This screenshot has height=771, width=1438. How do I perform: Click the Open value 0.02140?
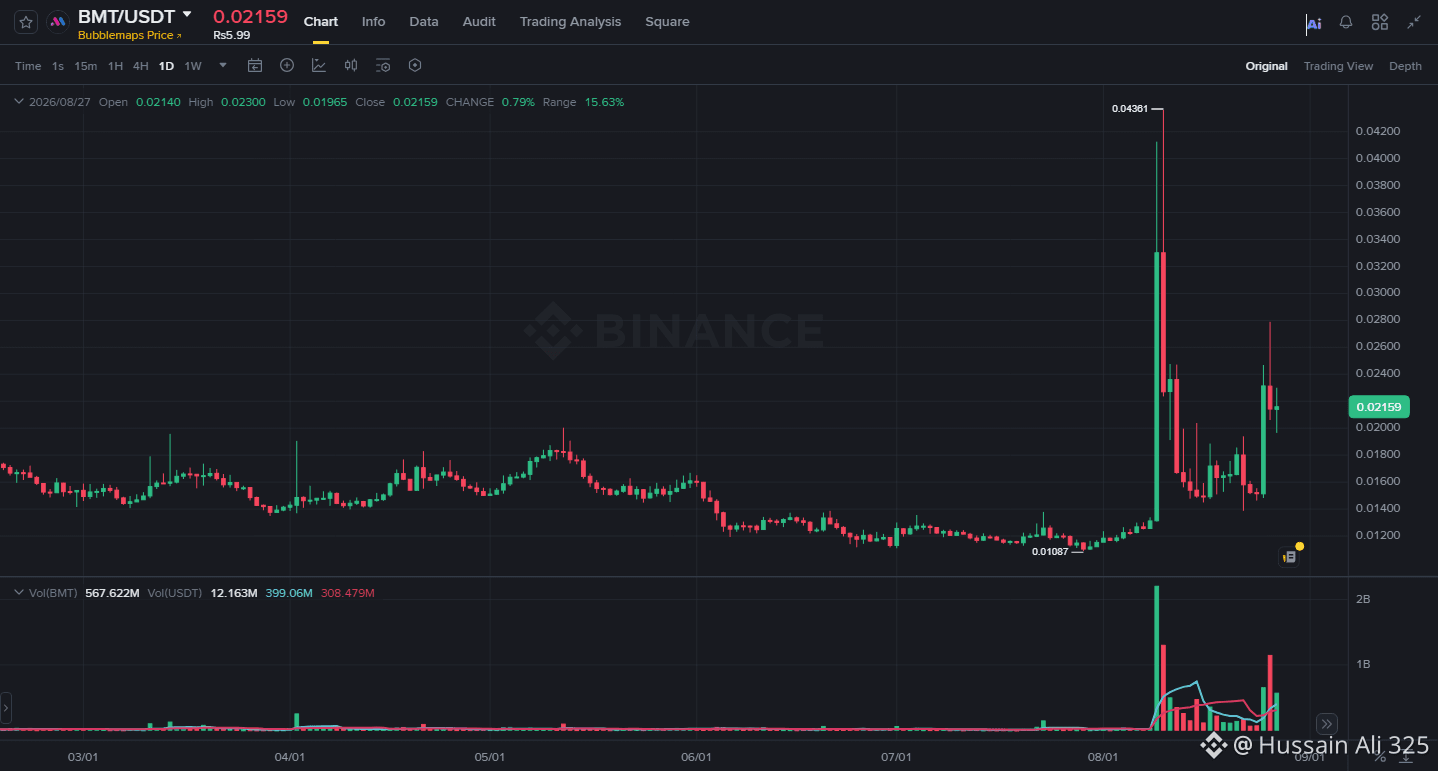[158, 102]
